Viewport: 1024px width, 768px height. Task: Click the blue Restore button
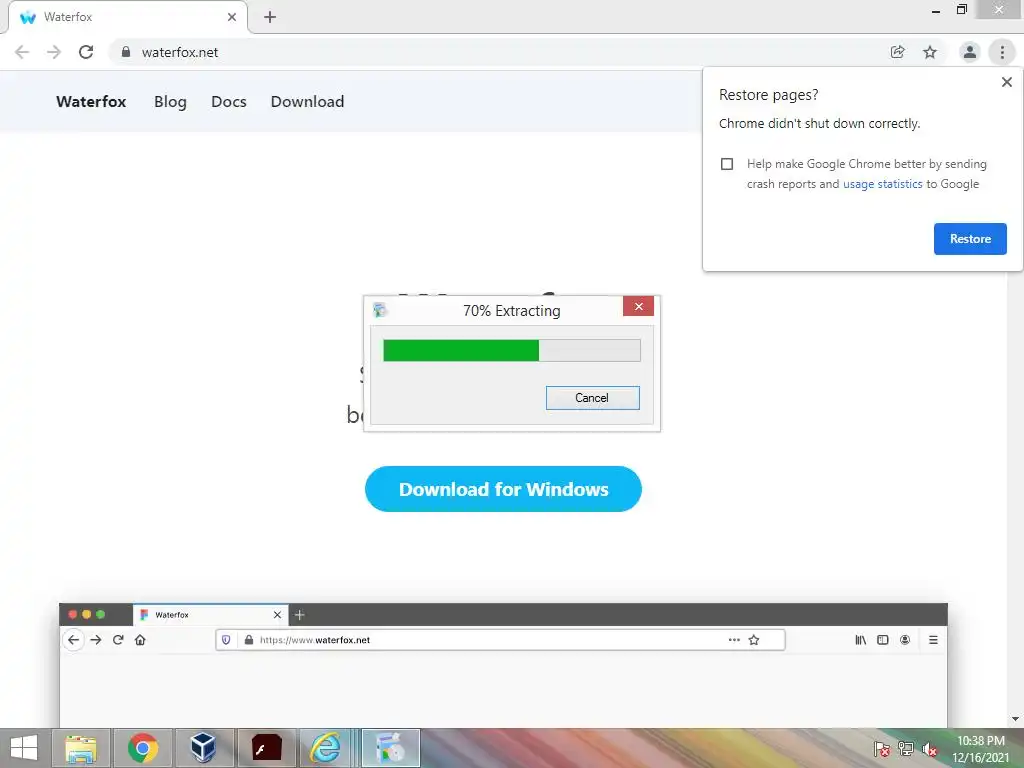[x=970, y=239]
